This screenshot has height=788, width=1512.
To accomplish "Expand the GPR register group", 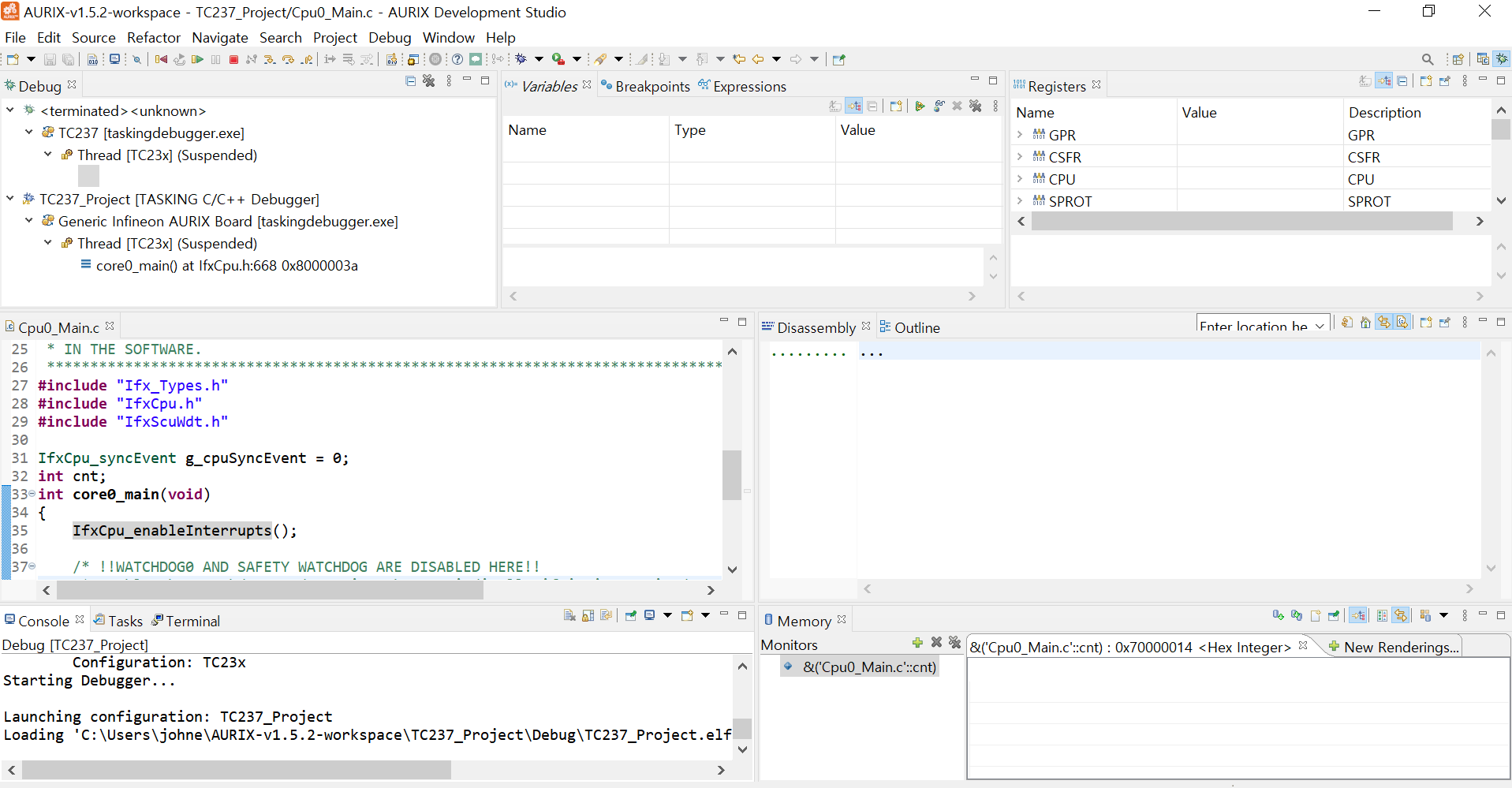I will point(1020,135).
